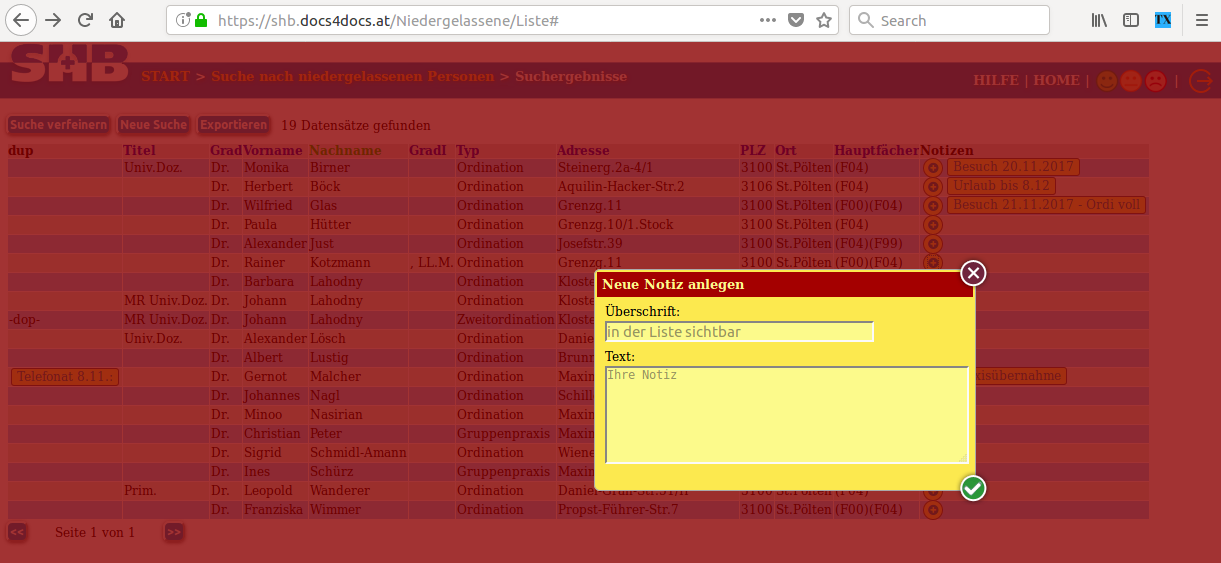The width and height of the screenshot is (1221, 563).
Task: Open Firefox hamburger menu
Action: pos(1201,20)
